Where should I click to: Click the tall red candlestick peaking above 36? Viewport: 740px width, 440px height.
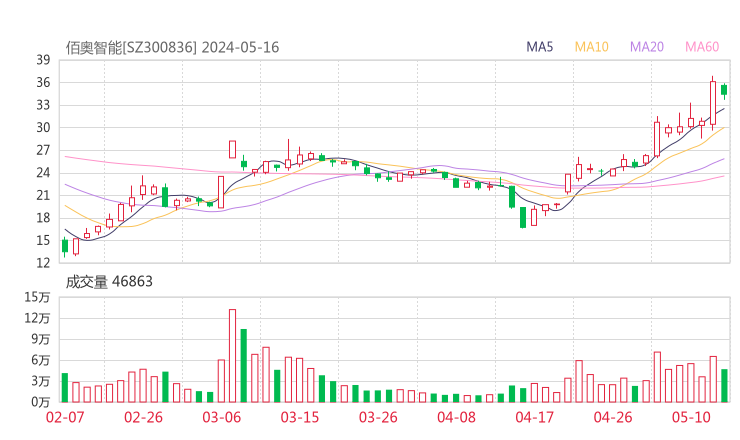tap(713, 102)
